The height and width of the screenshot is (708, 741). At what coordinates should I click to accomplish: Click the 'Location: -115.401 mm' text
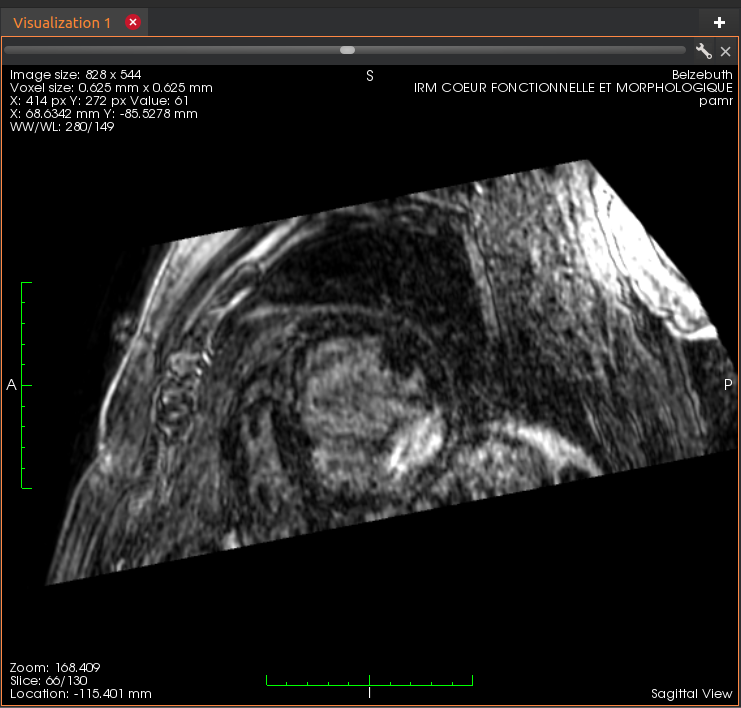click(x=81, y=694)
